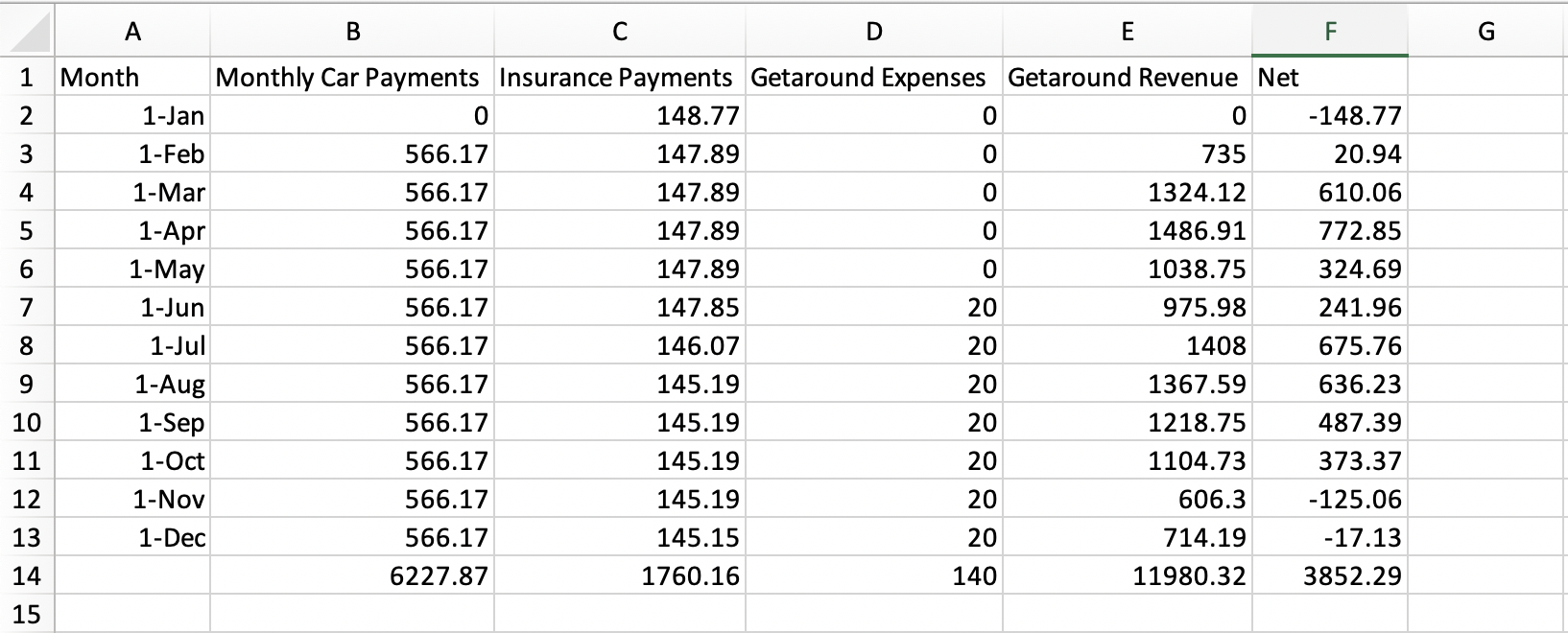Select insurance cell showing 146.07
The image size is (1568, 633).
(x=620, y=345)
